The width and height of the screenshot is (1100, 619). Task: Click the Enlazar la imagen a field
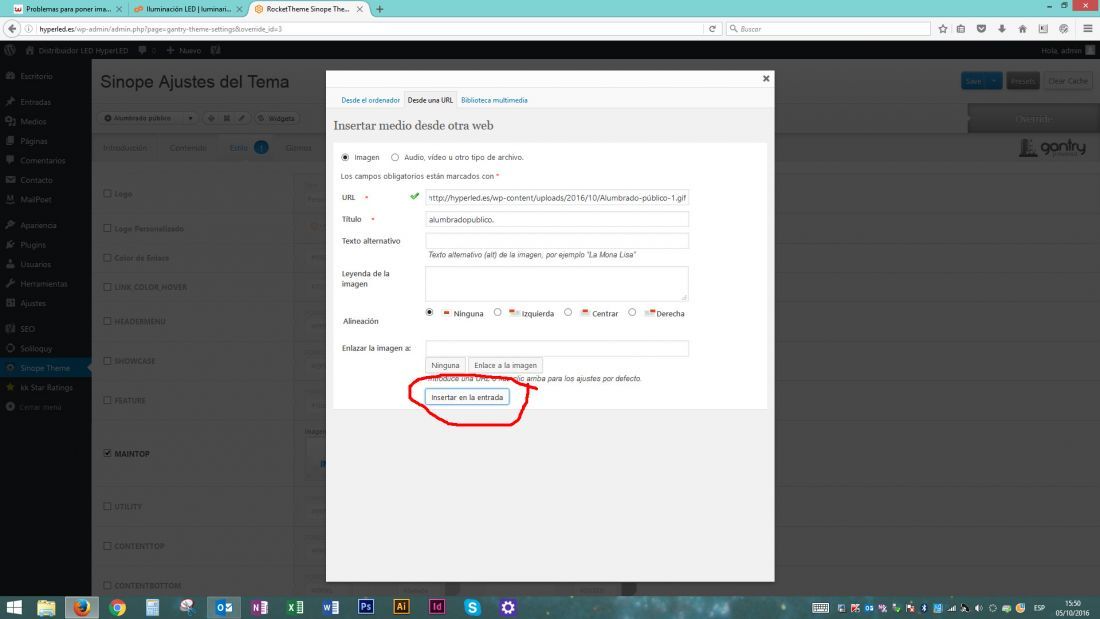[557, 348]
